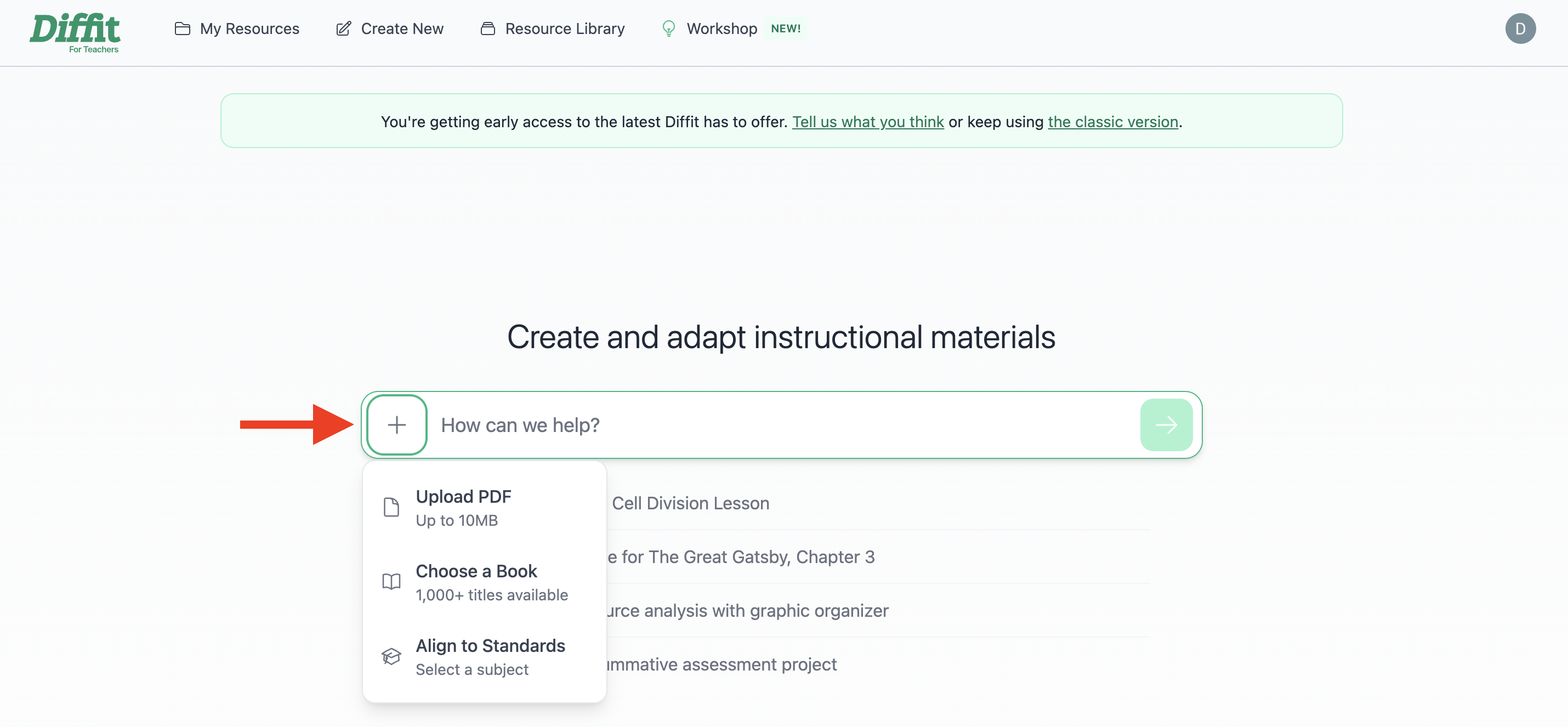Select Align to Standards from the popup menu
1568x727 pixels.
click(x=485, y=656)
